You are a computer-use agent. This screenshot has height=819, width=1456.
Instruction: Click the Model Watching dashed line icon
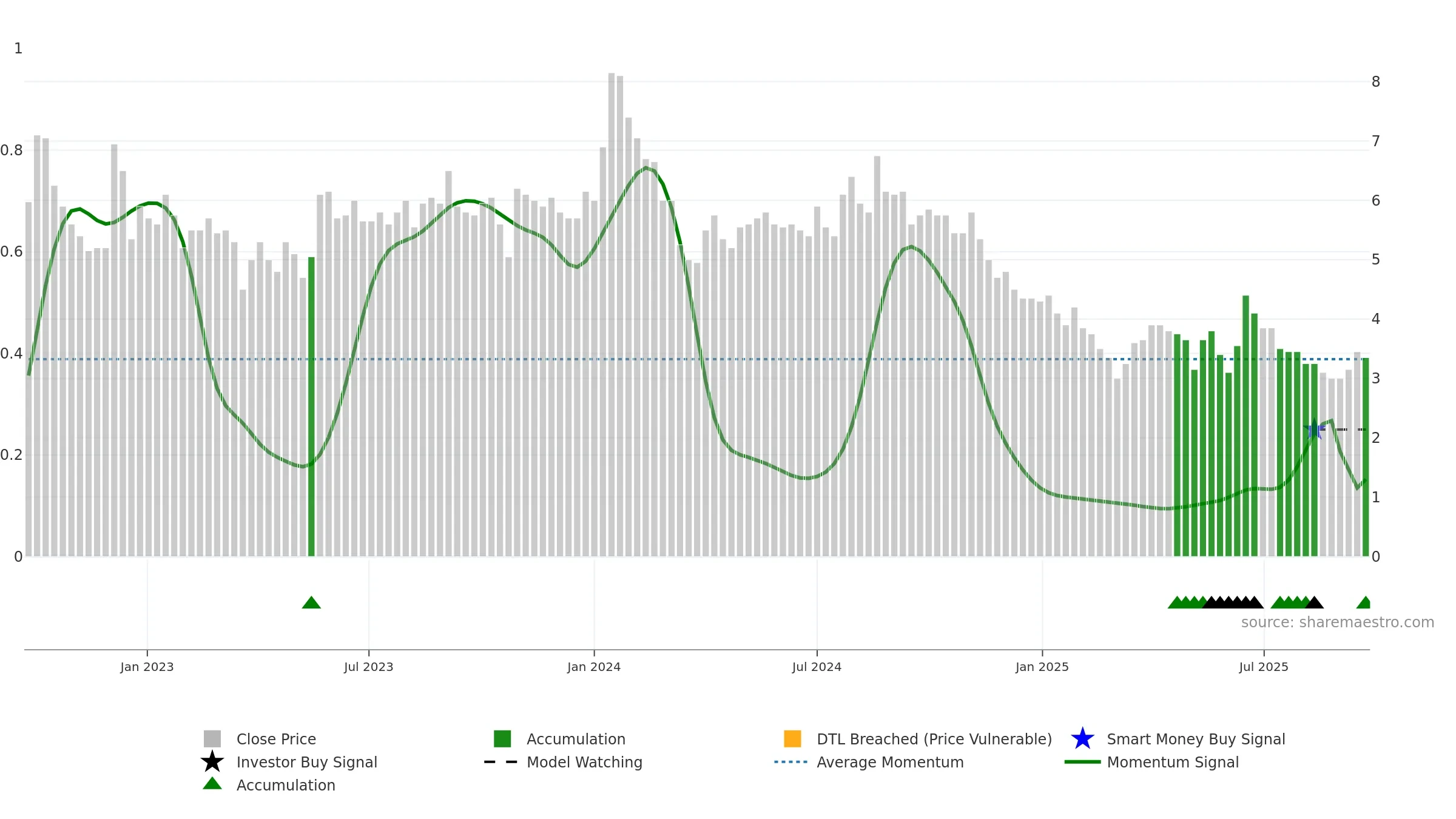pyautogui.click(x=500, y=761)
